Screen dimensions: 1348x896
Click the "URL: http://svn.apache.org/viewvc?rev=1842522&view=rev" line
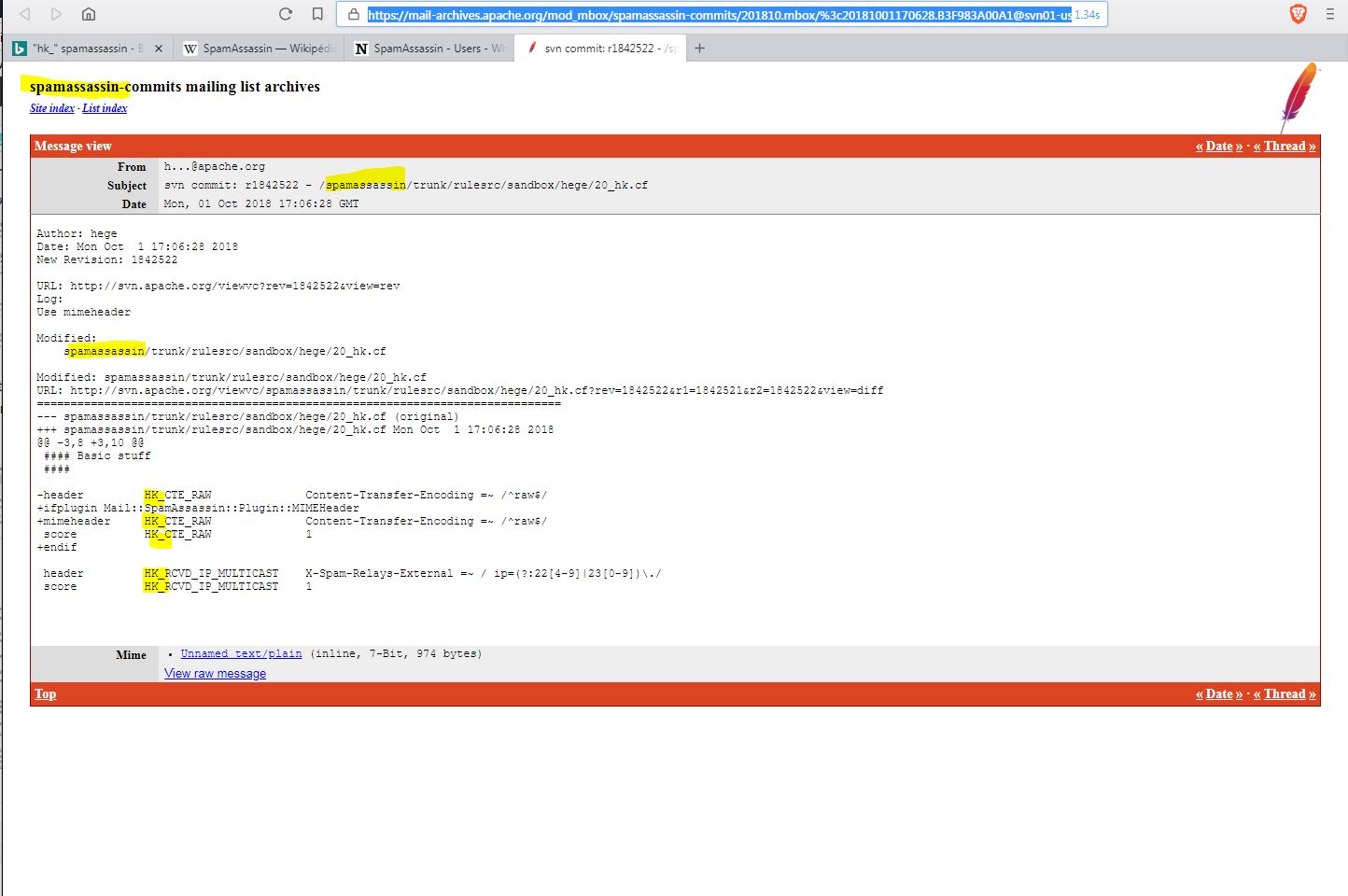pos(218,287)
